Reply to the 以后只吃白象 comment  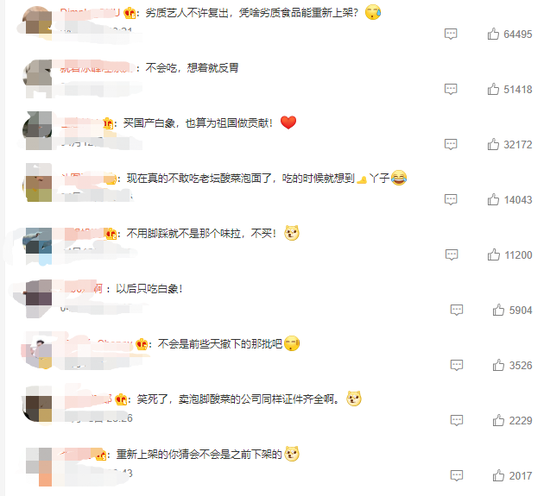[x=457, y=310]
